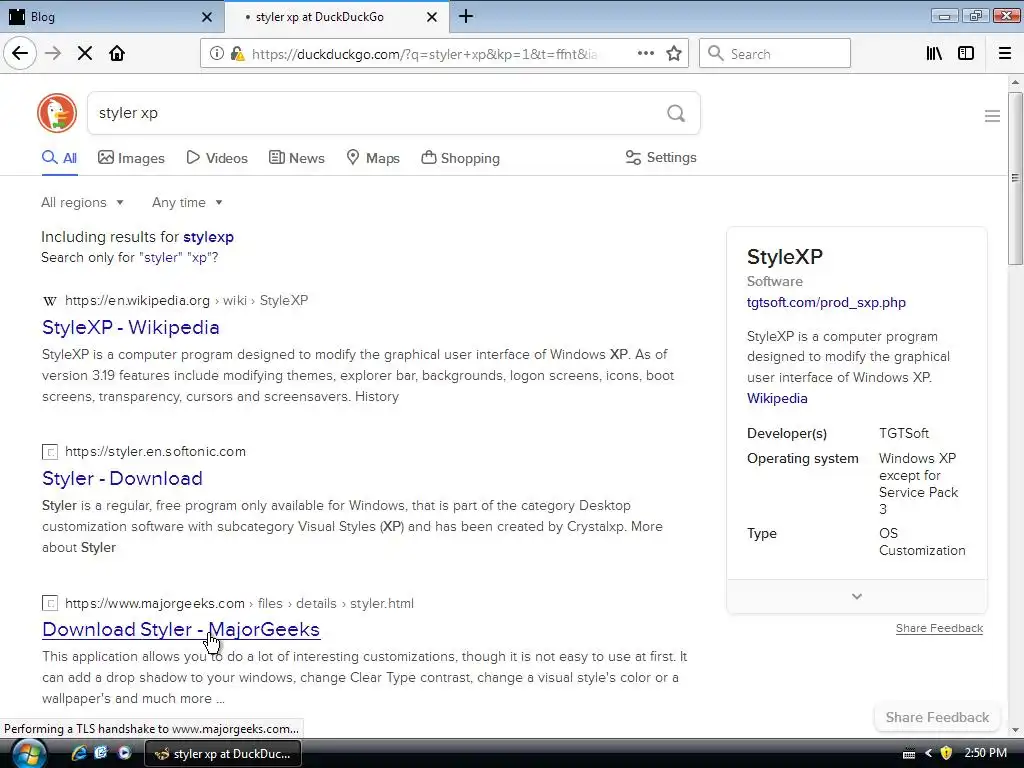Switch to Images results
This screenshot has width=1024, height=768.
[131, 158]
